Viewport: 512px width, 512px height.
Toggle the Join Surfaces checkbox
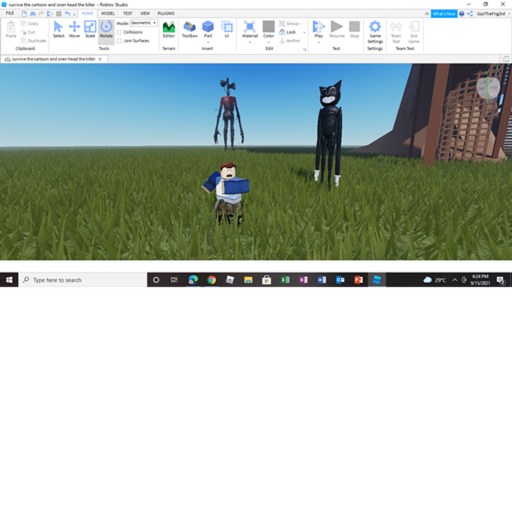click(x=119, y=41)
